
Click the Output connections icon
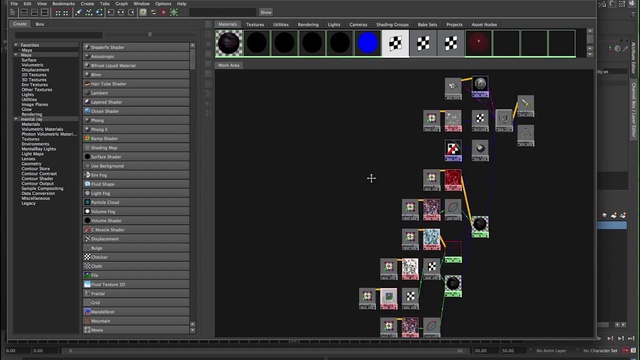[x=131, y=12]
